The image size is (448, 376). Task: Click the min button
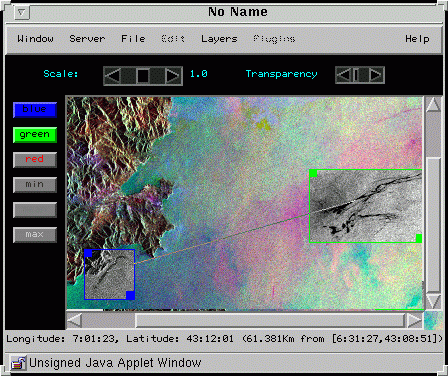click(35, 185)
